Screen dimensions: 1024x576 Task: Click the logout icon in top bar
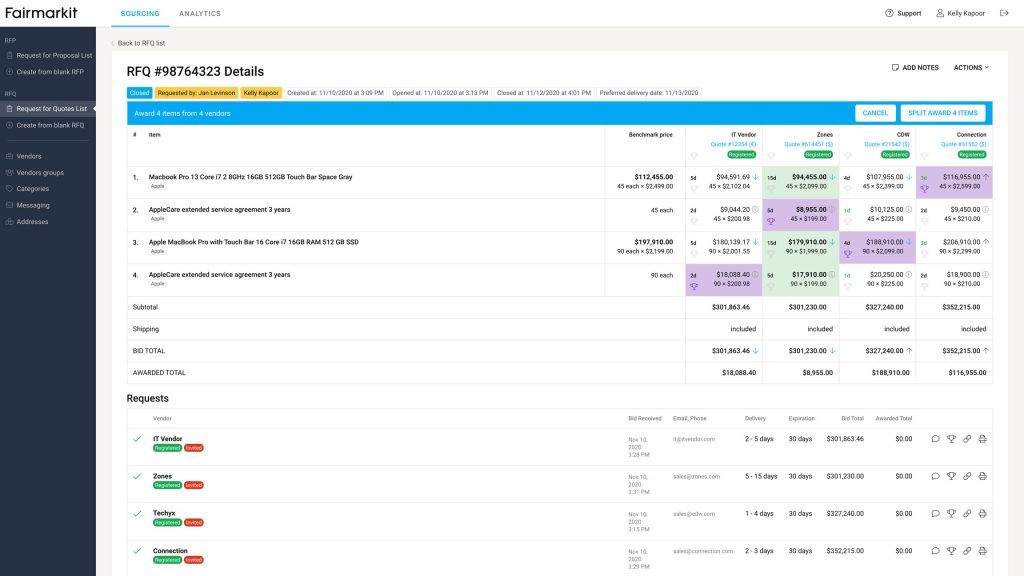pos(1004,13)
